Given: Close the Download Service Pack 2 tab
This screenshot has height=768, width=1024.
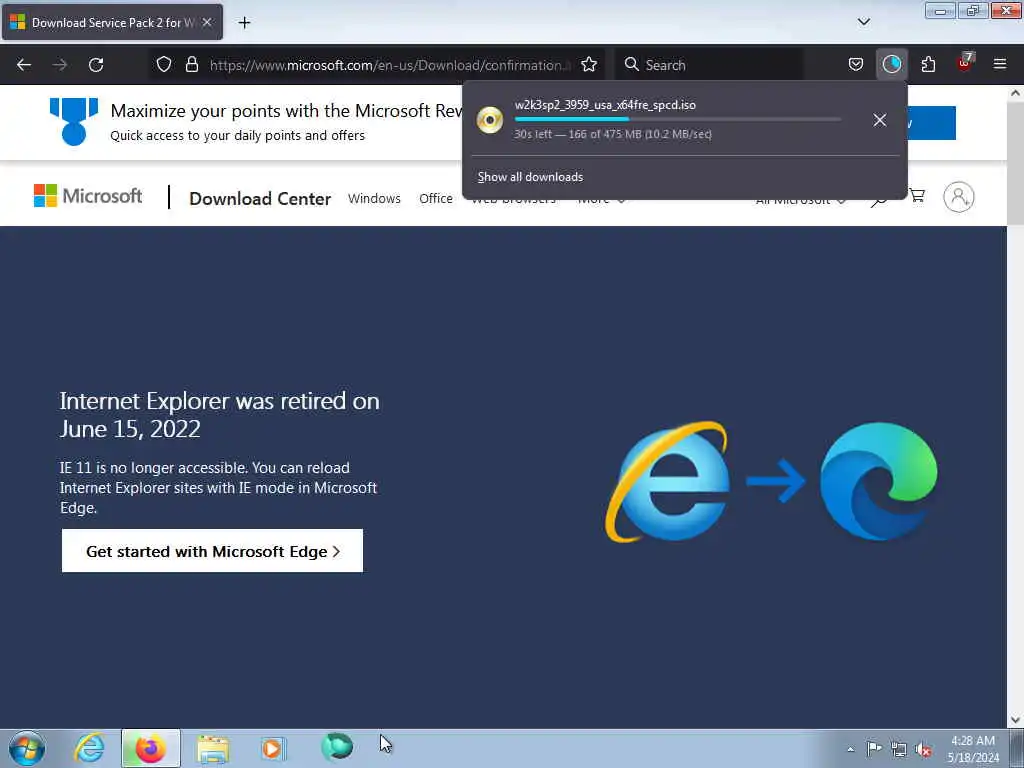Looking at the screenshot, I should (x=207, y=22).
